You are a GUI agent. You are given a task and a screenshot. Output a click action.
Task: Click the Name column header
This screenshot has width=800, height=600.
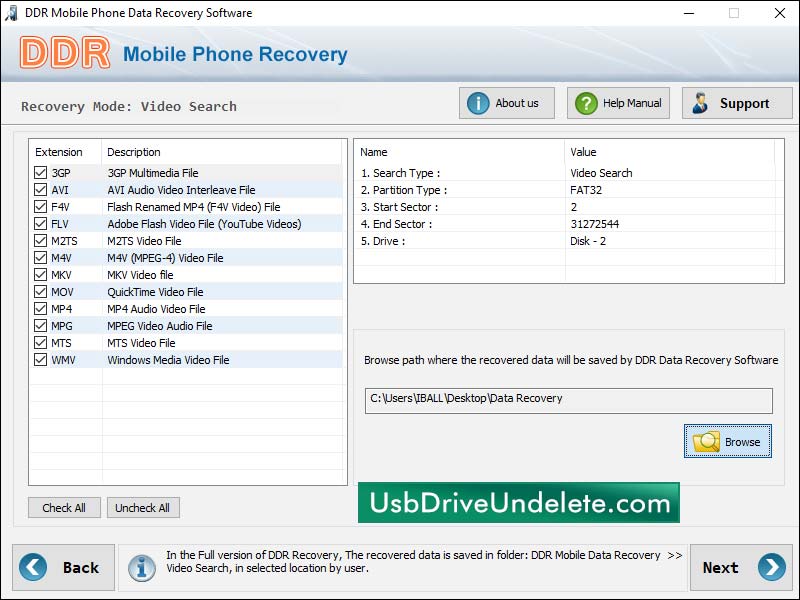374,152
